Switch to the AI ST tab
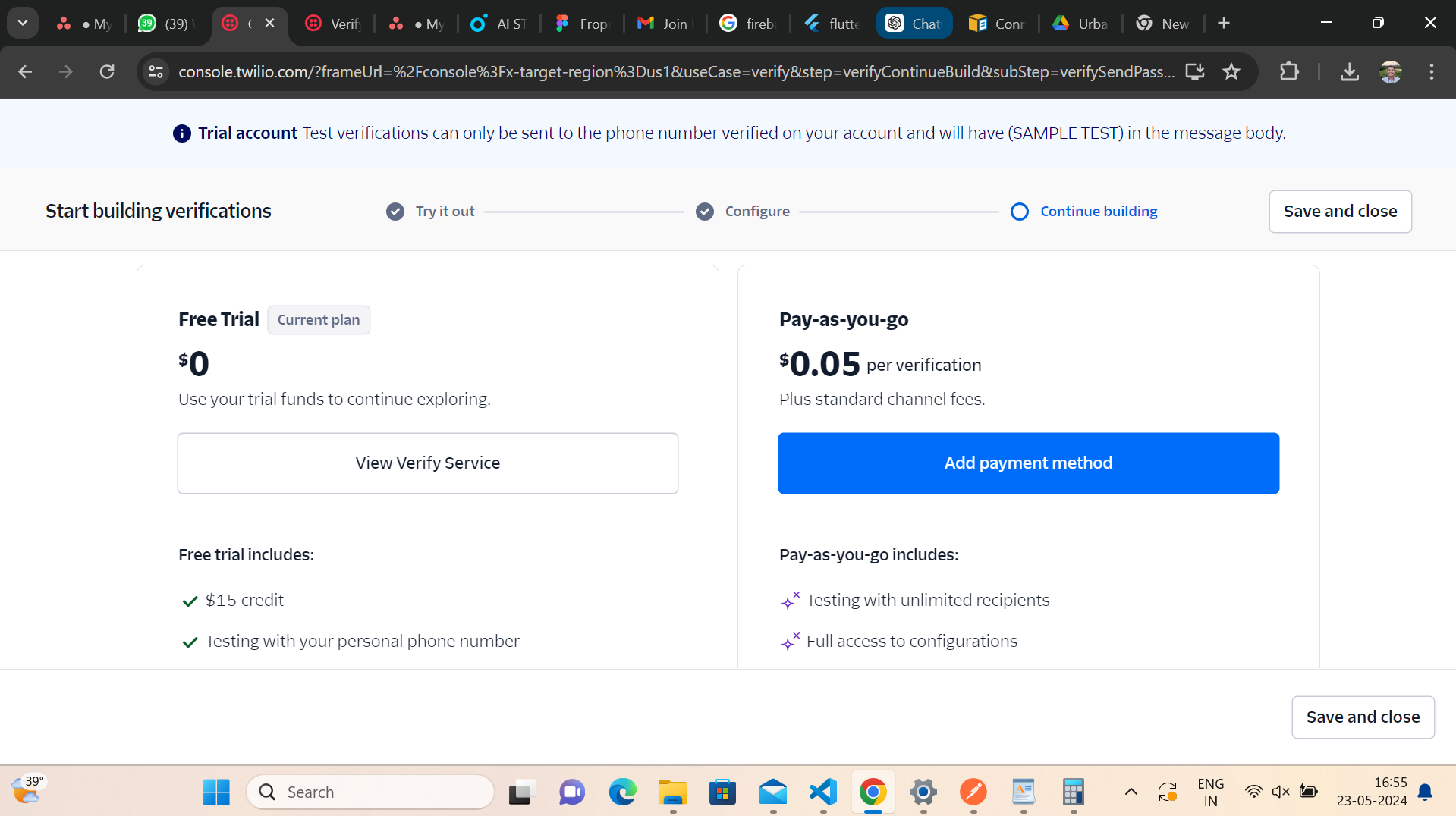1456x816 pixels. point(498,24)
